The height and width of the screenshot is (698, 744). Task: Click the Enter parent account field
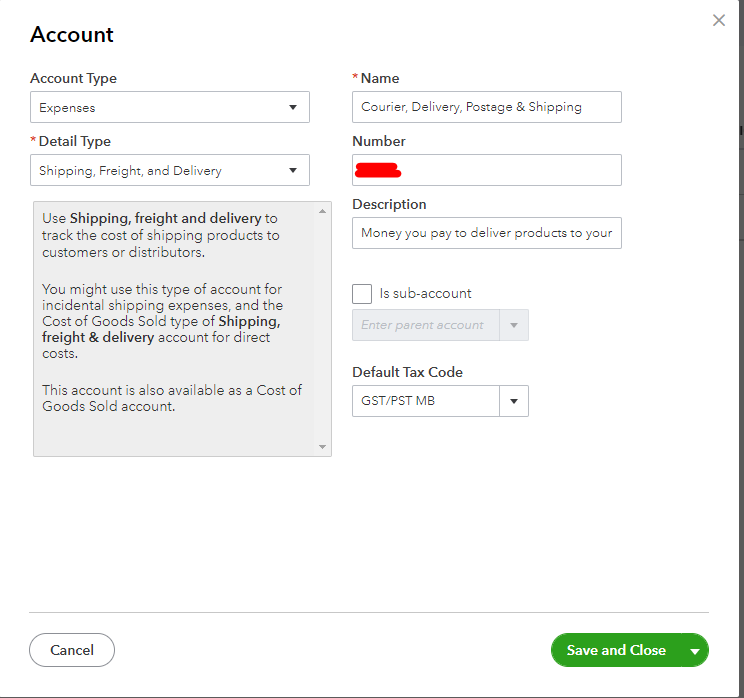425,325
